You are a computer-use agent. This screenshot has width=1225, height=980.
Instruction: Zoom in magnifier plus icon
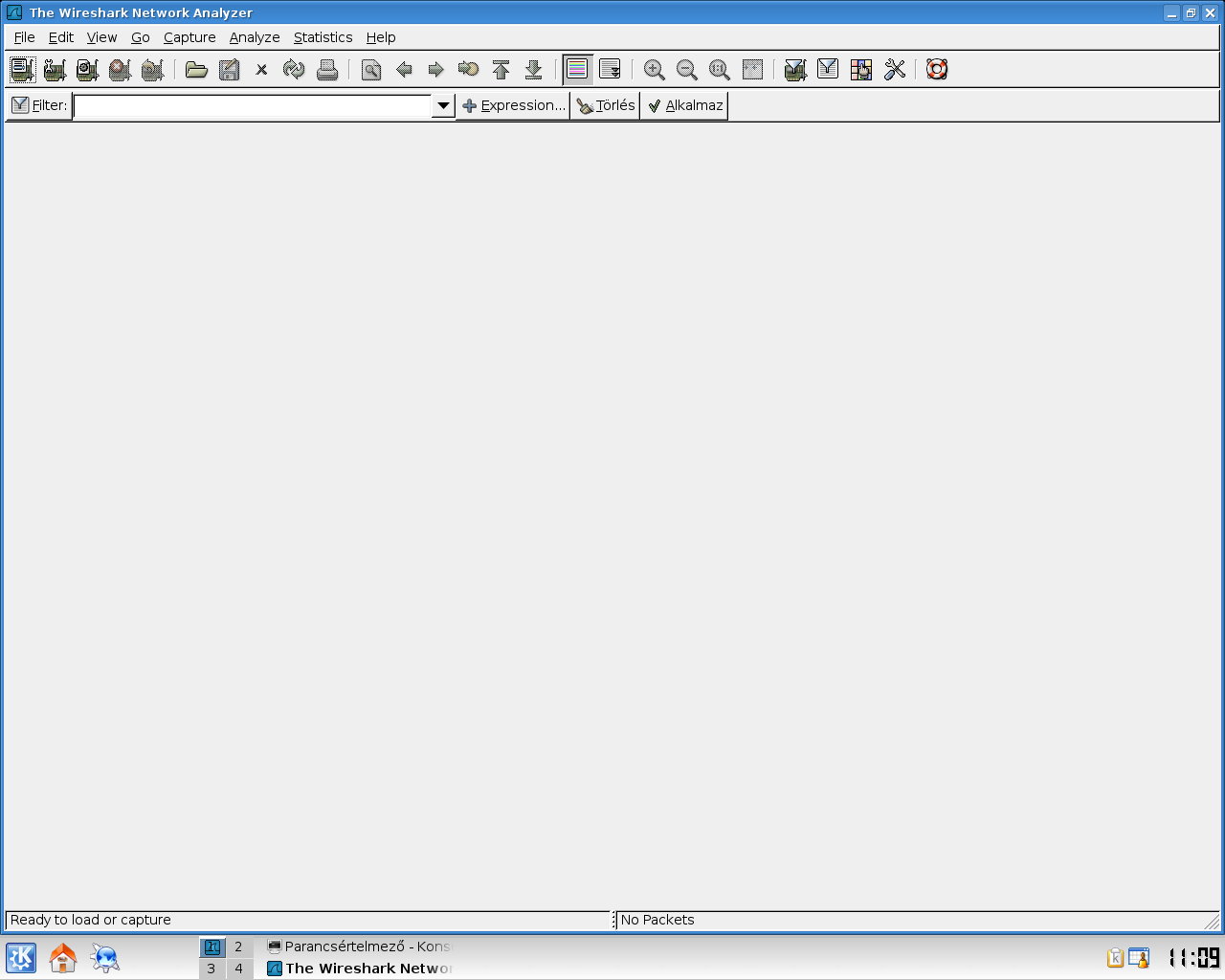[x=654, y=69]
